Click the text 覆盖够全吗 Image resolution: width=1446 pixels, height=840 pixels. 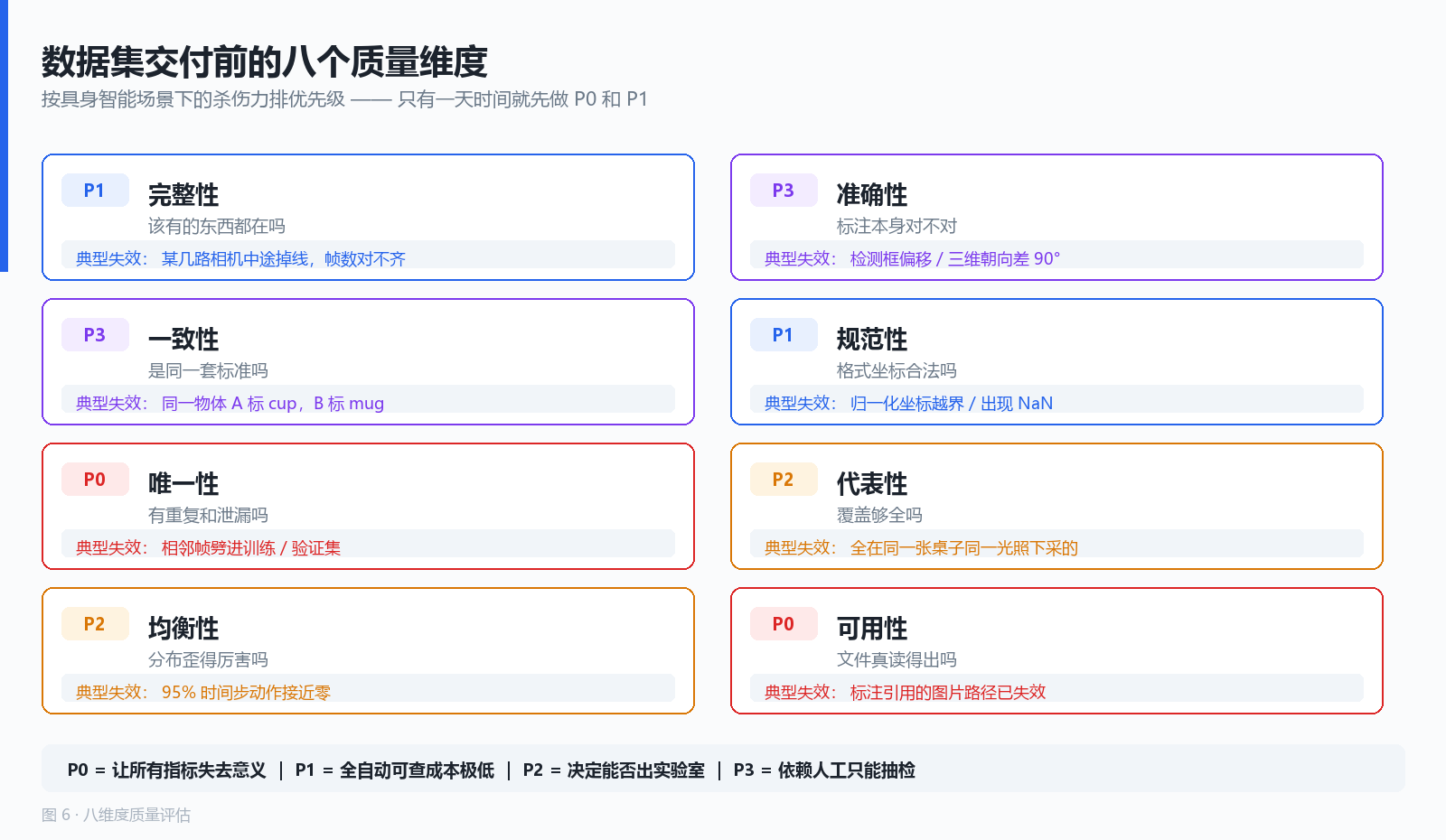(879, 515)
